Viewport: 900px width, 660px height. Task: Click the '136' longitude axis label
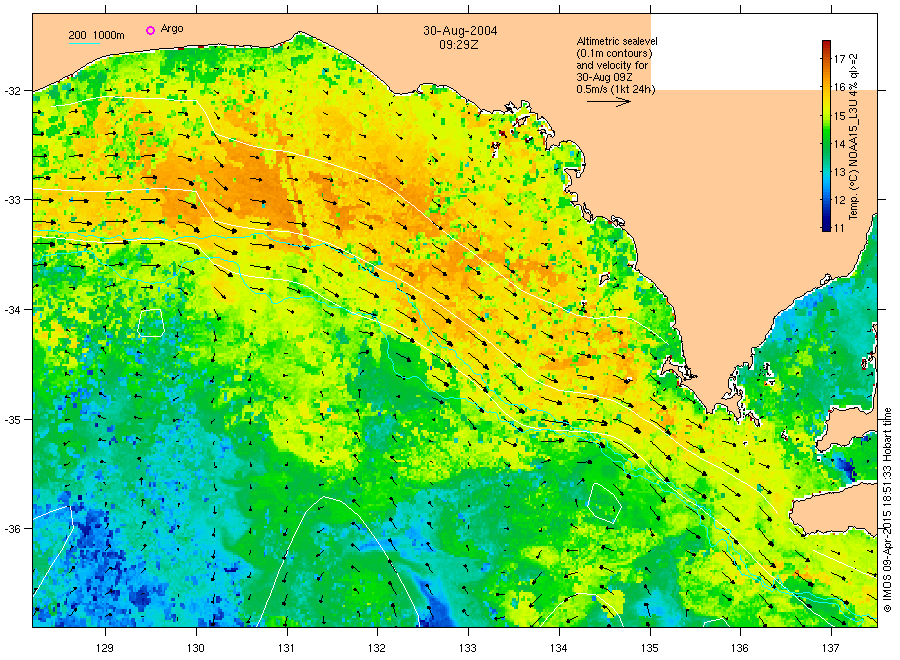[740, 648]
